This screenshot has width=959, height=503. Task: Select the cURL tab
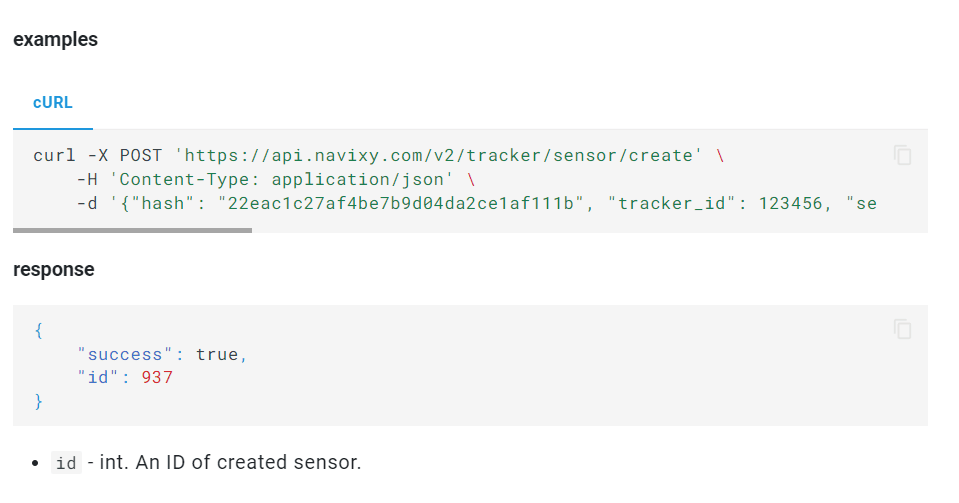coord(53,103)
